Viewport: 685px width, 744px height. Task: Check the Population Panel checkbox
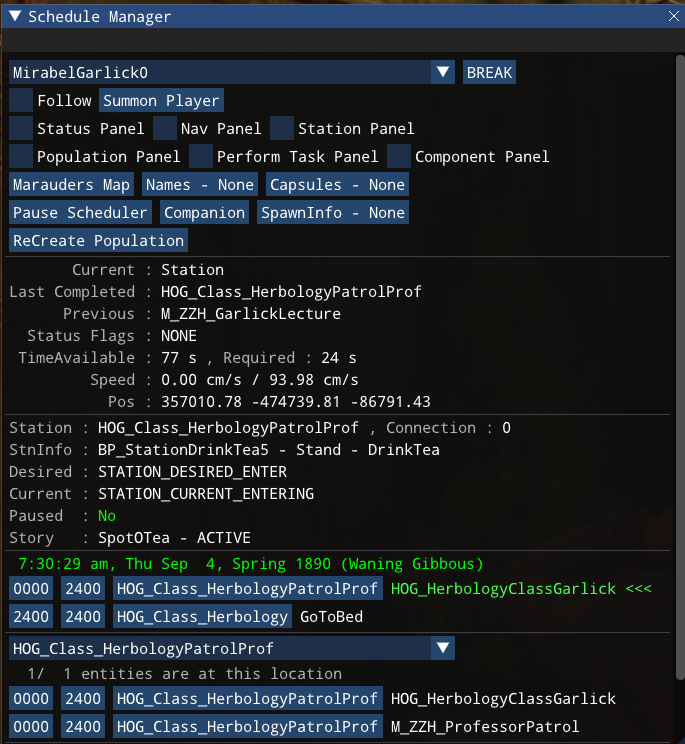(x=21, y=156)
